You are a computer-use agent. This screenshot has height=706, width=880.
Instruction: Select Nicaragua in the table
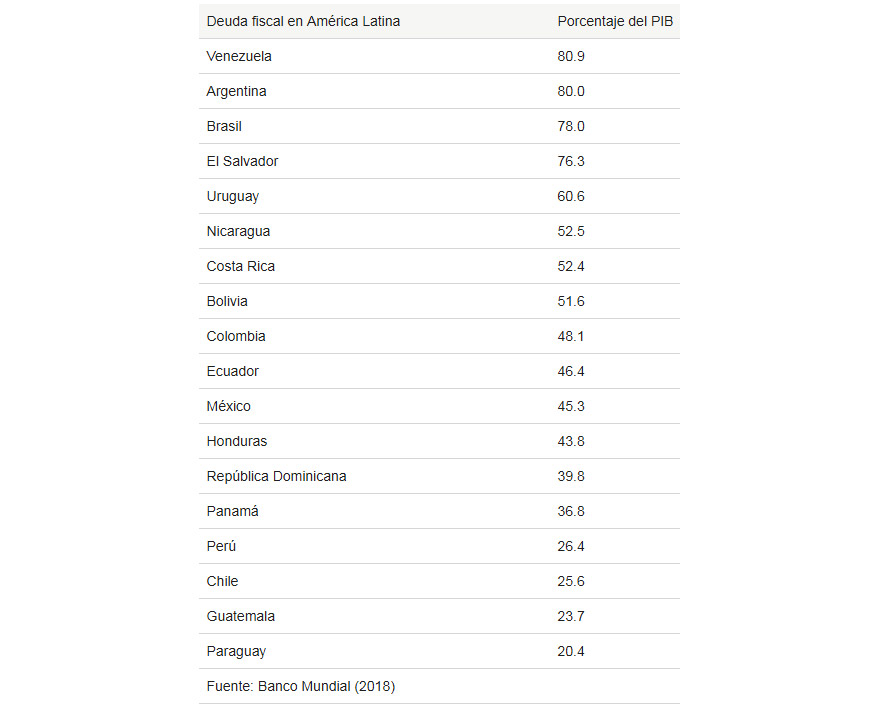(238, 231)
